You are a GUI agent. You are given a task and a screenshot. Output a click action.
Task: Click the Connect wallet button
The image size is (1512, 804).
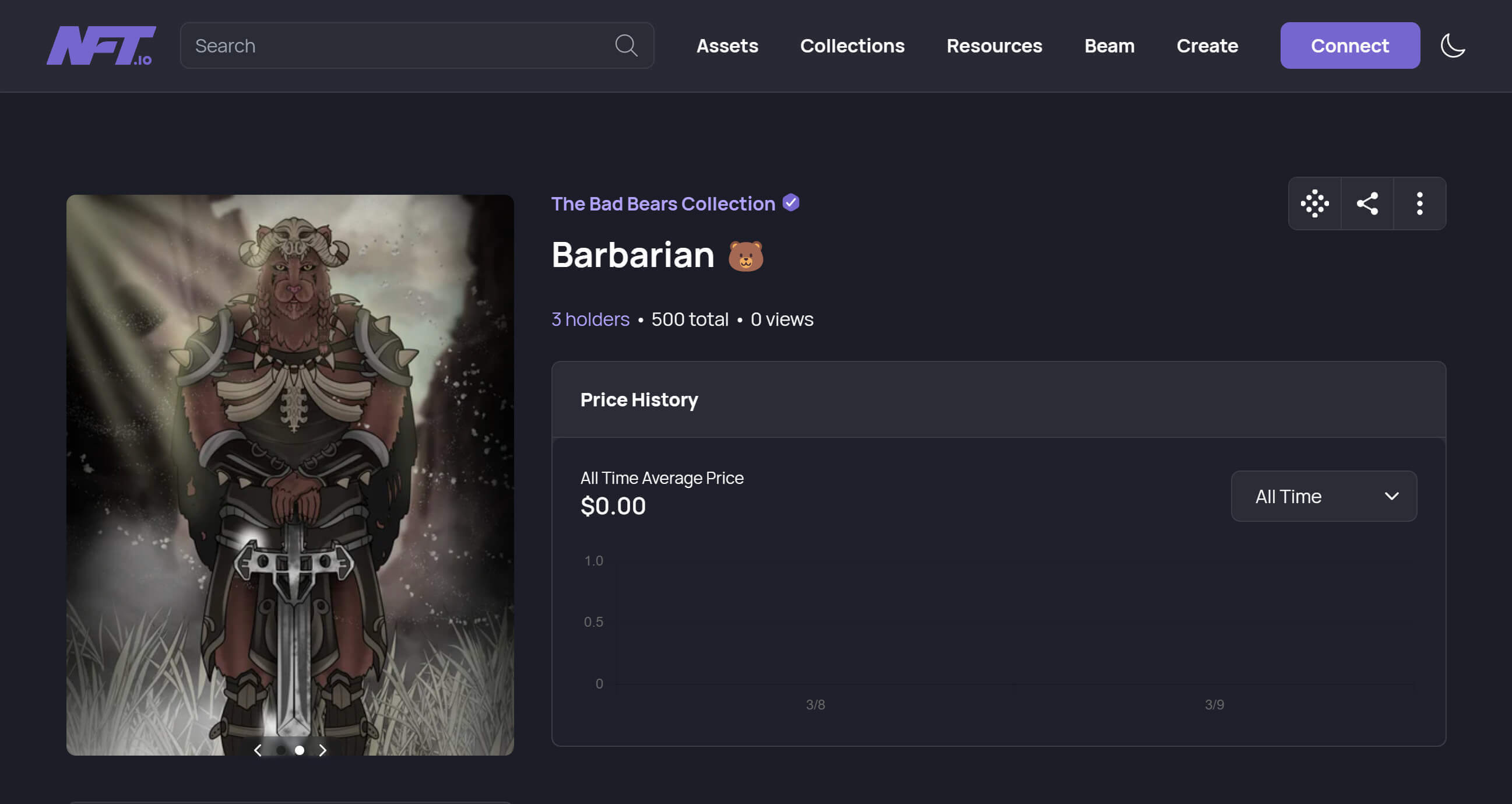tap(1350, 45)
